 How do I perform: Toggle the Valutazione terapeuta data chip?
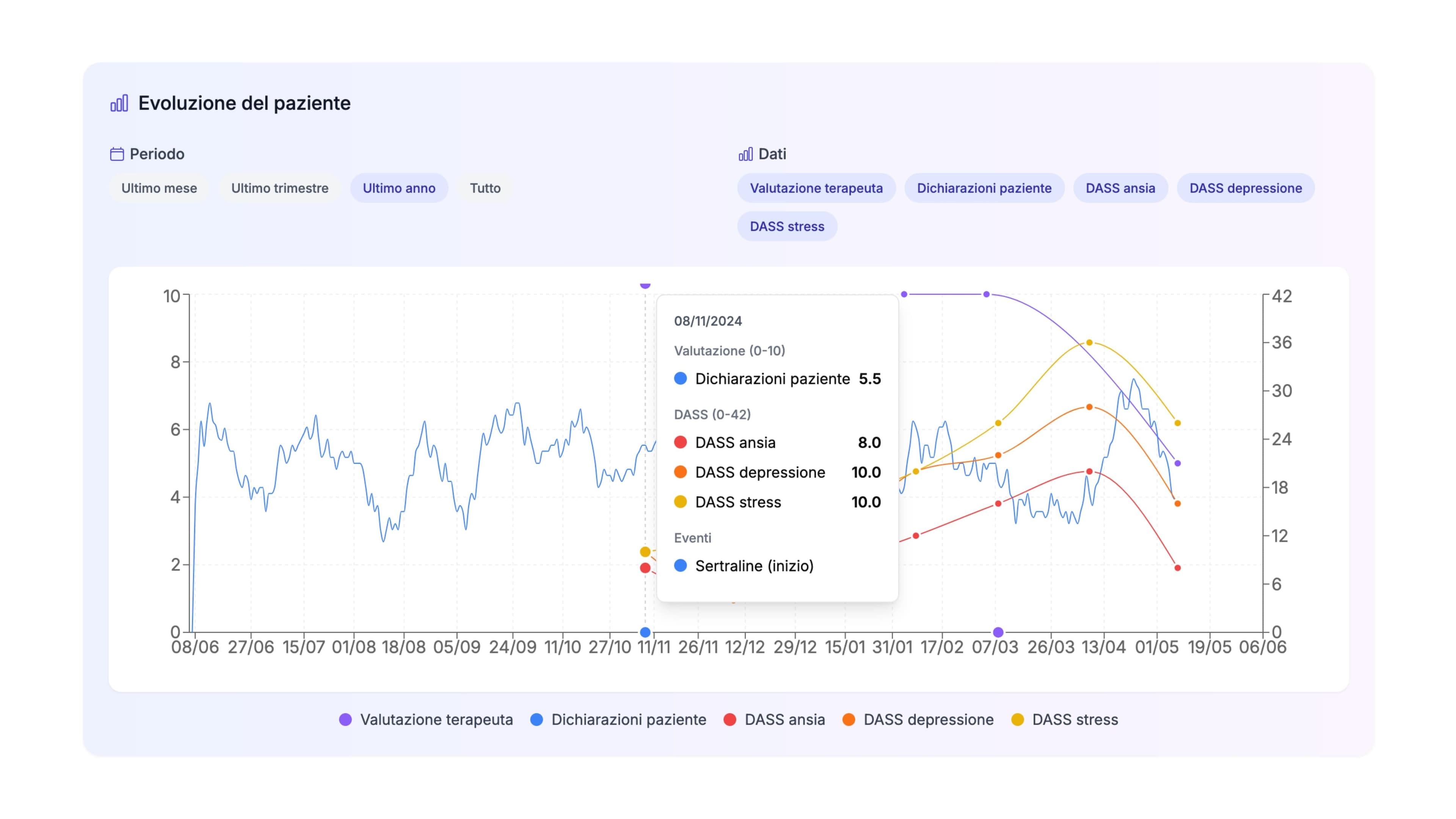point(816,188)
